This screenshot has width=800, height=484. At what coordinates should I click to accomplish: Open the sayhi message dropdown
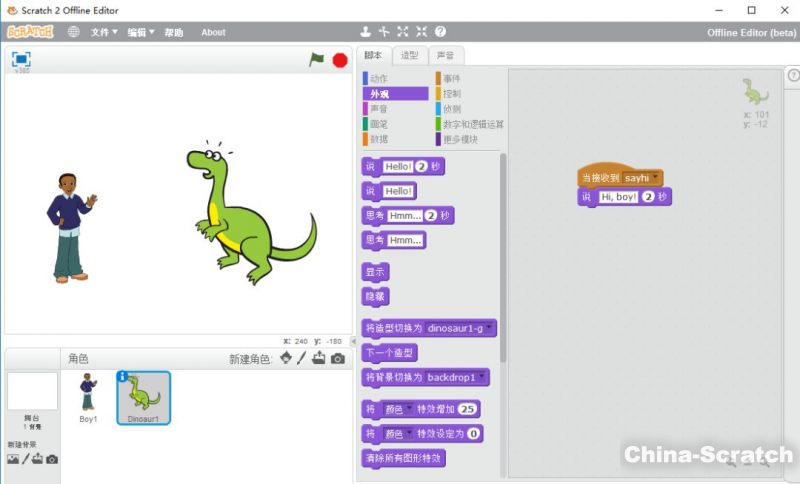(x=655, y=178)
